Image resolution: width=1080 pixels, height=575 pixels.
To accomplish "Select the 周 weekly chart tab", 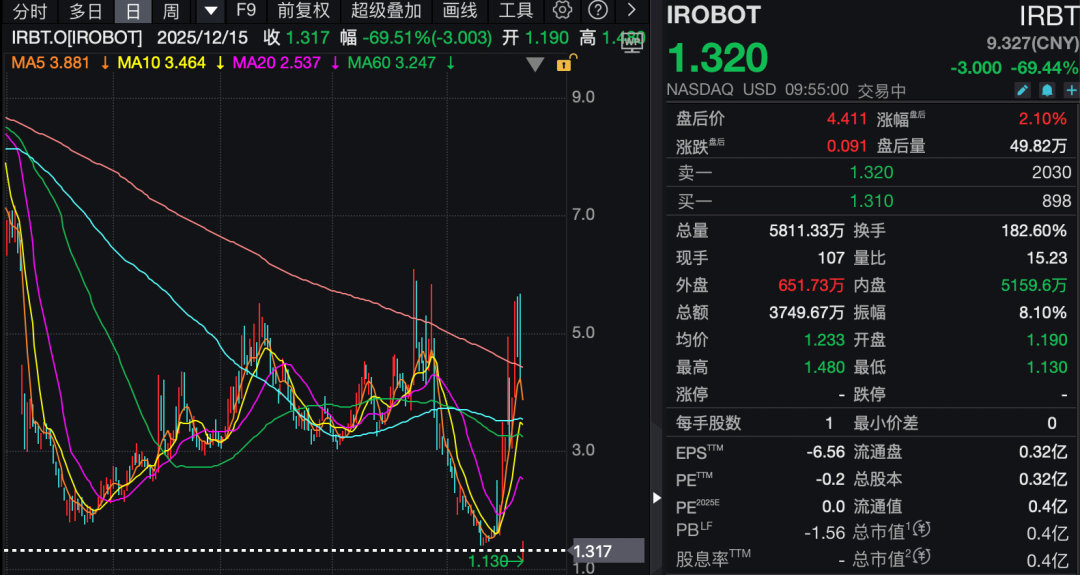I will (170, 11).
